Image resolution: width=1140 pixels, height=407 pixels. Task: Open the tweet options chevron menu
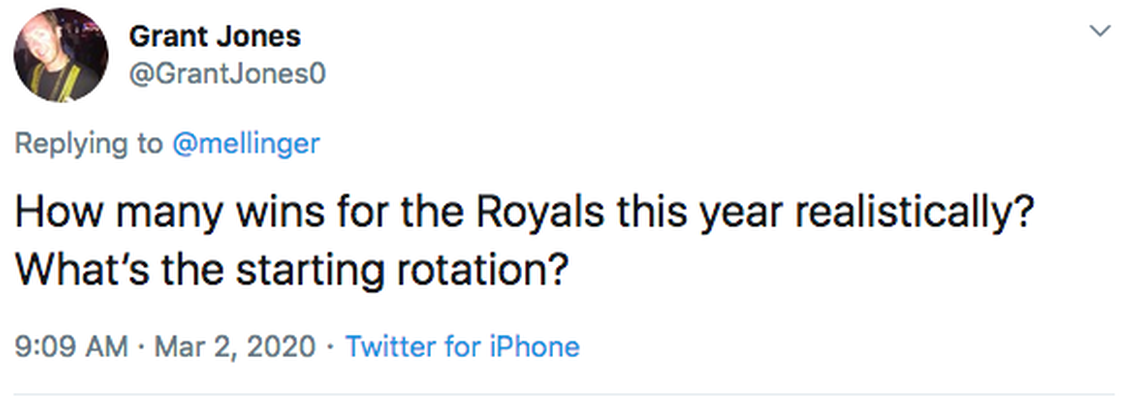[x=1100, y=32]
